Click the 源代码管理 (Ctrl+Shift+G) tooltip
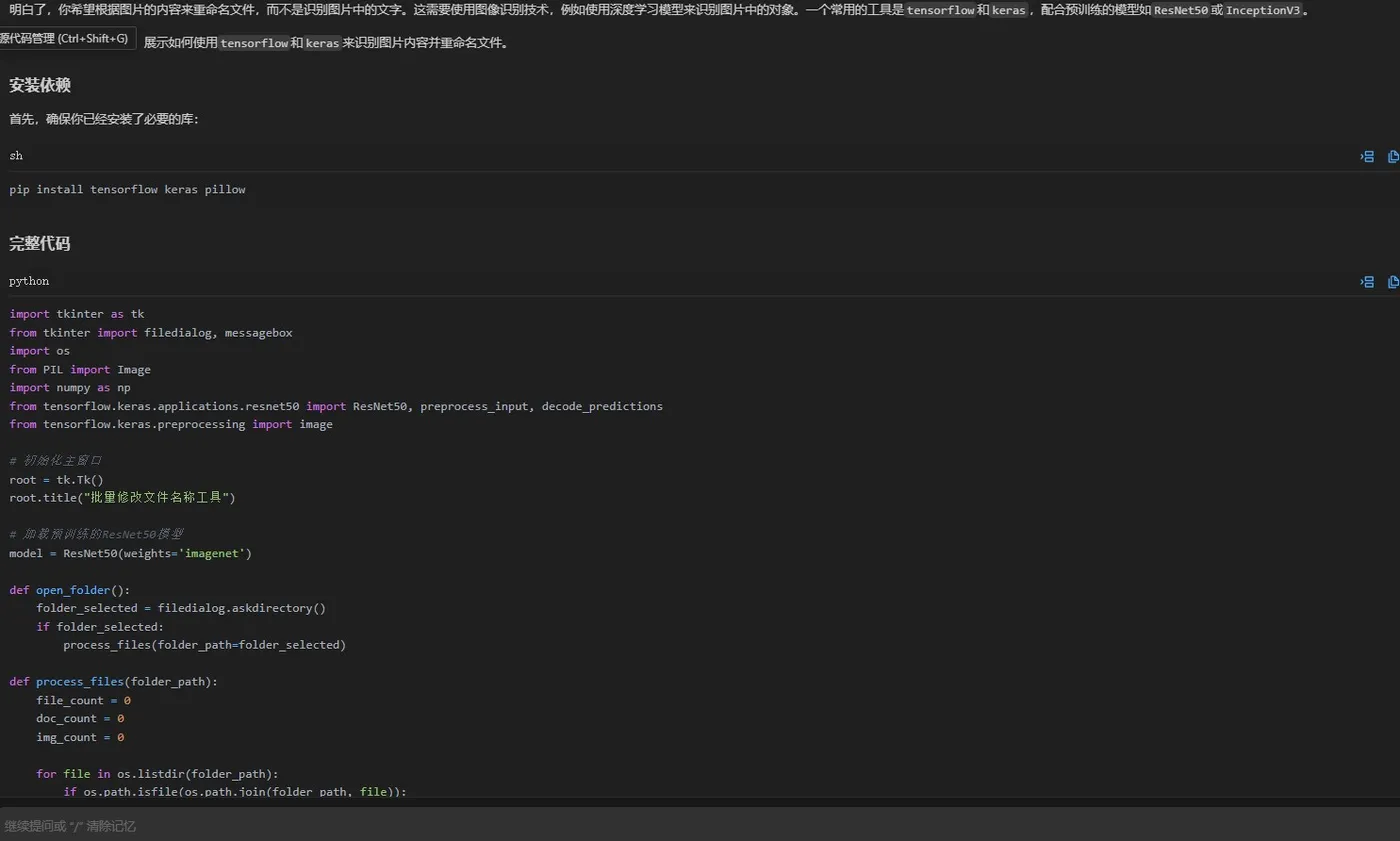This screenshot has height=841, width=1400. 67,39
